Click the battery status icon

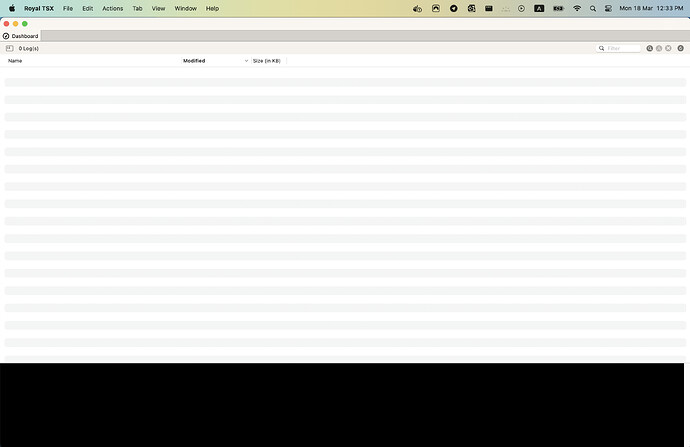pos(558,8)
